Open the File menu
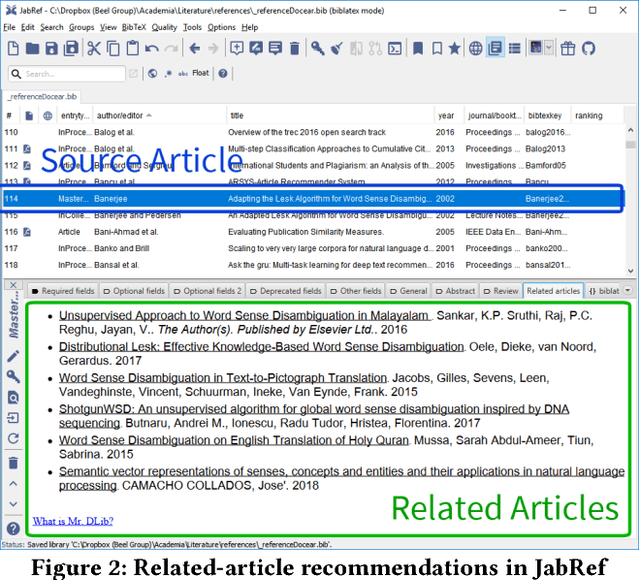This screenshot has width=640, height=580. coord(9,27)
